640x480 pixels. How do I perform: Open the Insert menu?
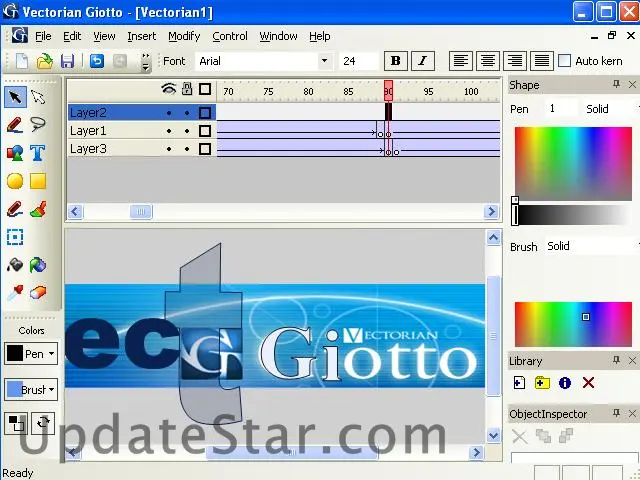click(142, 36)
